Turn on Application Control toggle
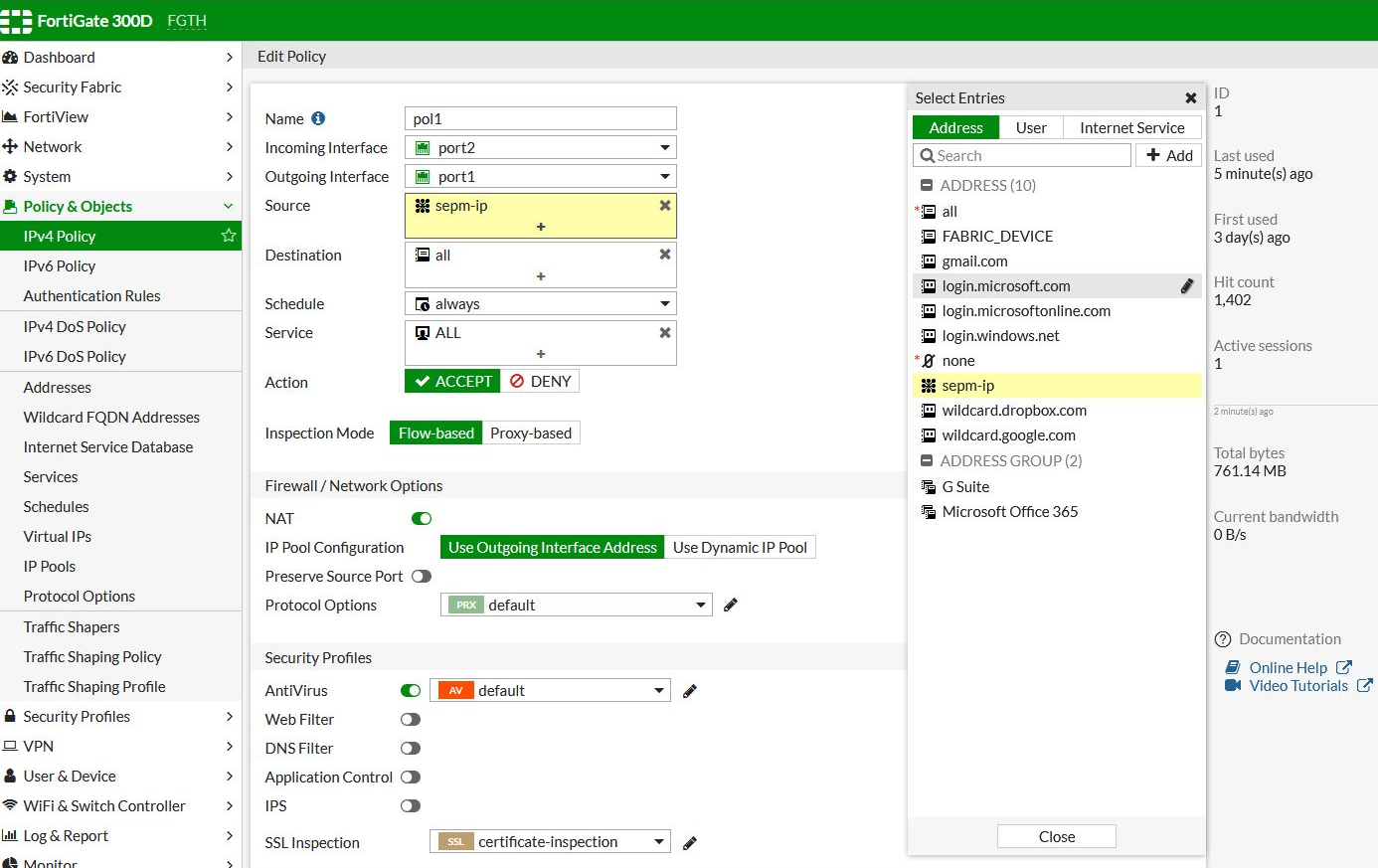Image resolution: width=1378 pixels, height=868 pixels. click(x=411, y=777)
